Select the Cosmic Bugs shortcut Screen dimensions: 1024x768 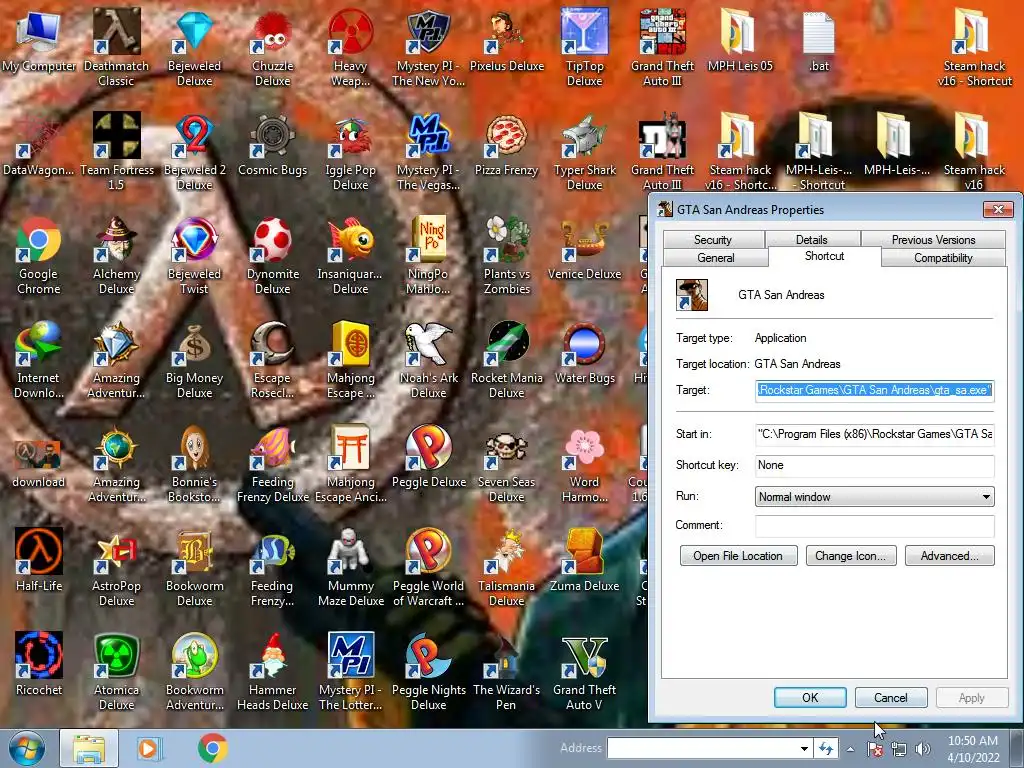point(272,135)
